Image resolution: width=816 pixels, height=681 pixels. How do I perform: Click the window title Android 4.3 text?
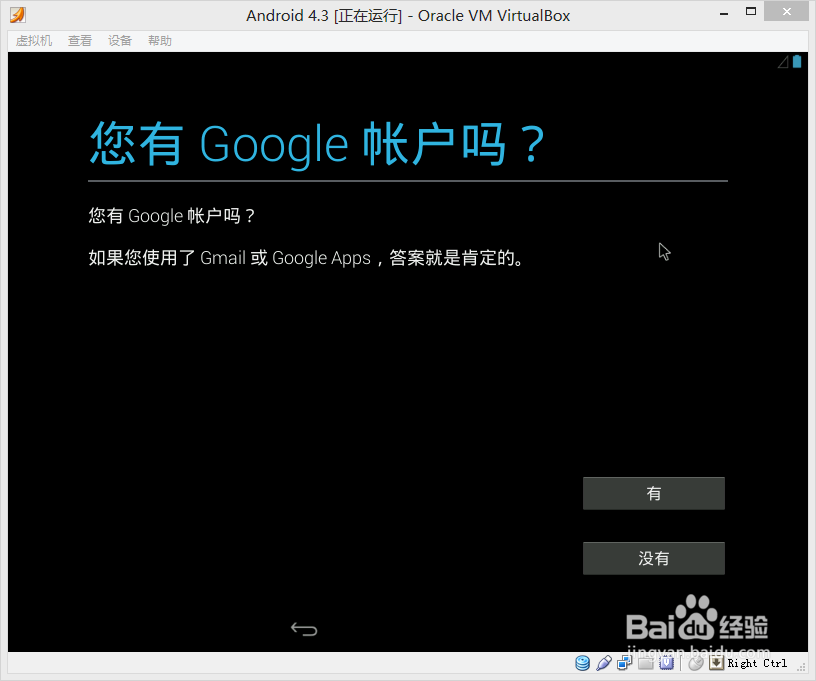pos(408,16)
